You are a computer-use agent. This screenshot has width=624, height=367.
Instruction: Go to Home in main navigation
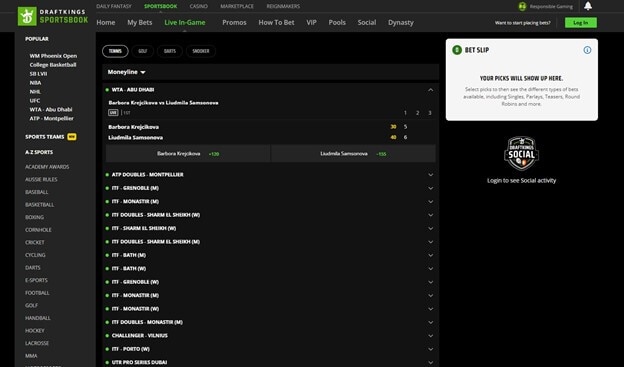[105, 23]
